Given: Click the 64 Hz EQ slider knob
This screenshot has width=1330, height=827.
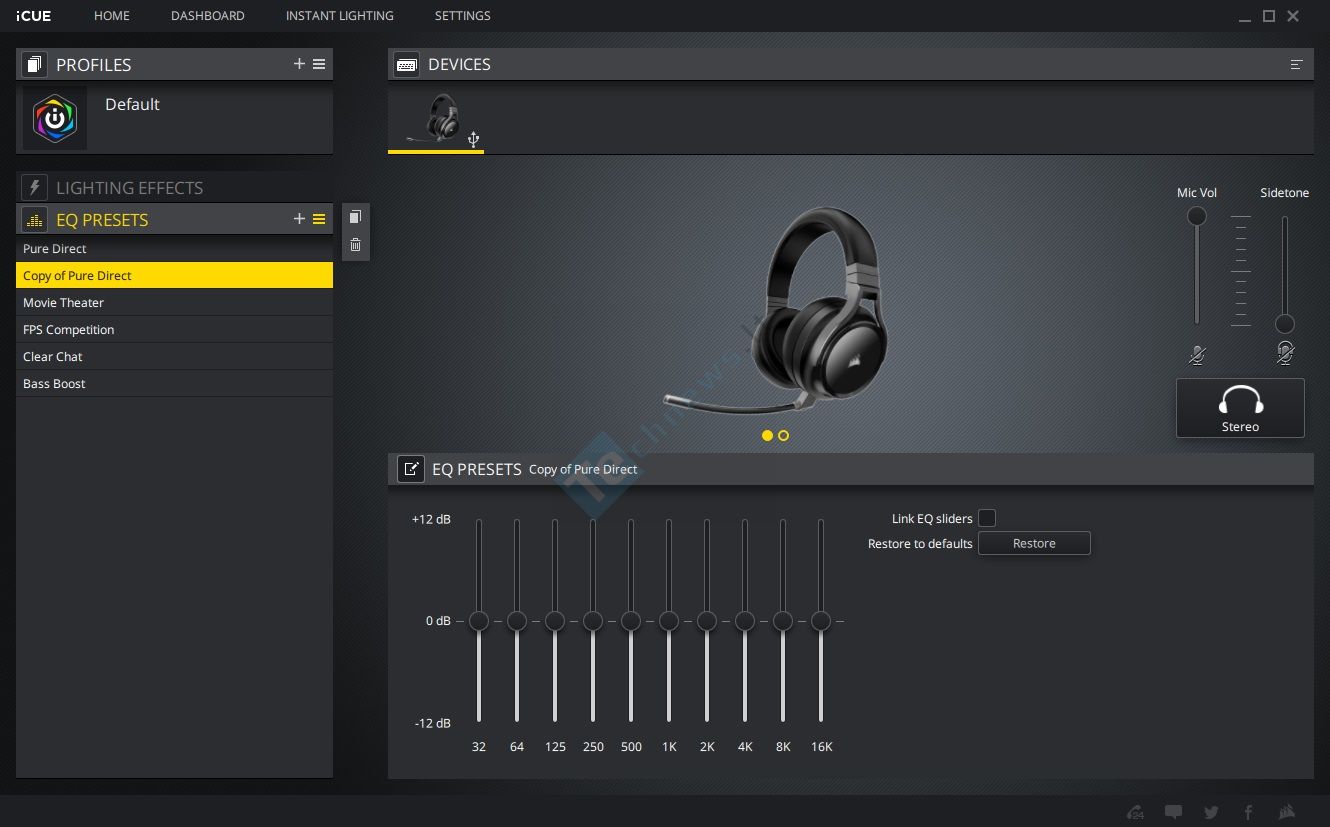Looking at the screenshot, I should click(x=517, y=621).
